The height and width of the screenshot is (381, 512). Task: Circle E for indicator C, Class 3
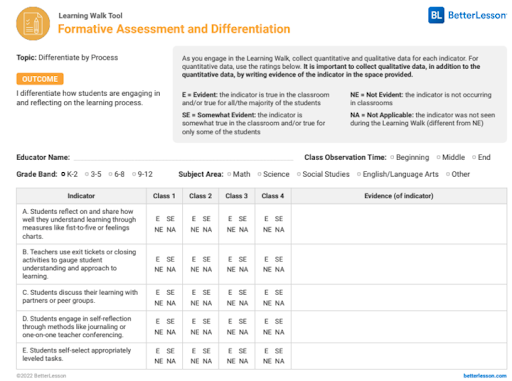pyautogui.click(x=230, y=292)
